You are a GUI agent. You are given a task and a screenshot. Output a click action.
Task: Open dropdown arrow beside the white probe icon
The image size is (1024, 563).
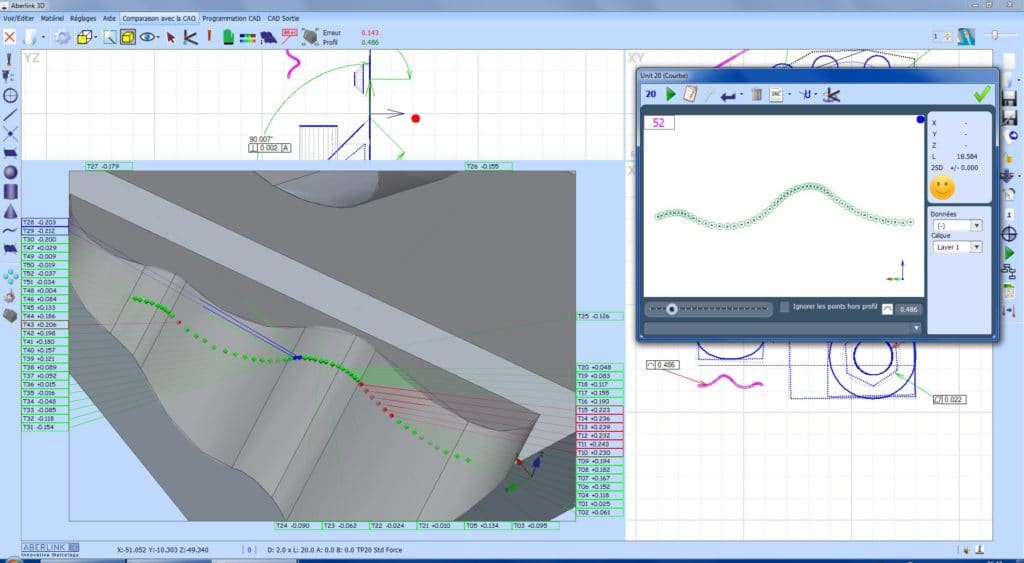click(x=42, y=38)
